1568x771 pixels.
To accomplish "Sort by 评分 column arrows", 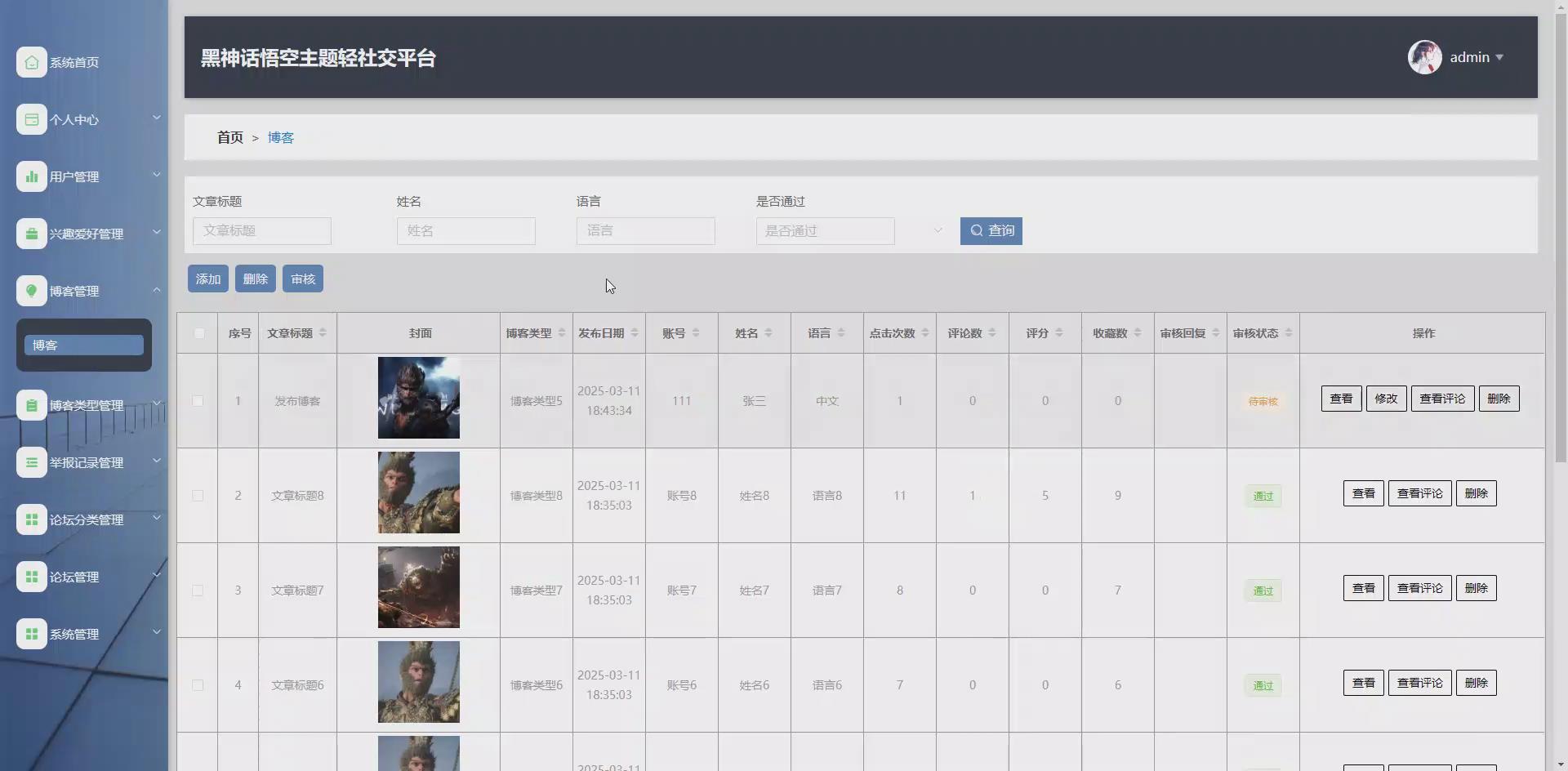I will pyautogui.click(x=1058, y=332).
